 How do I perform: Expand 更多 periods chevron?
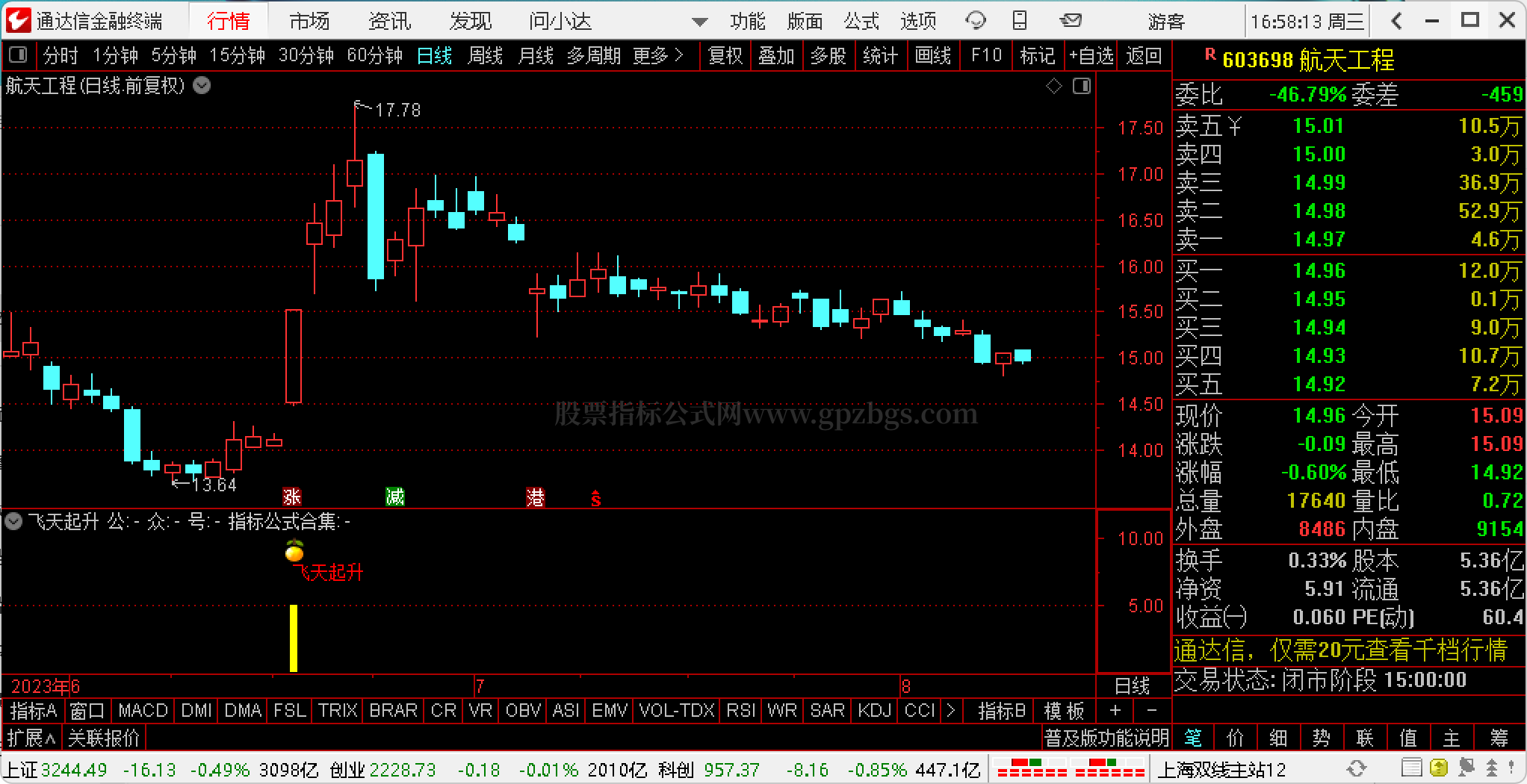[x=678, y=55]
